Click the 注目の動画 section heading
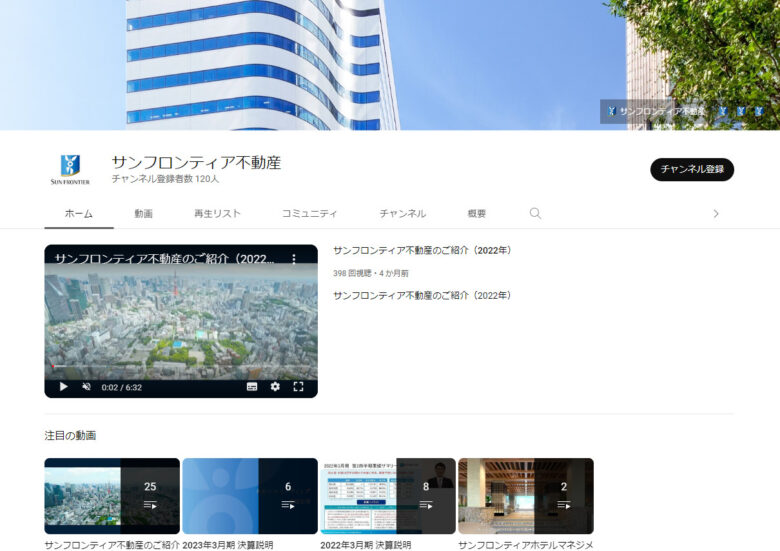The image size is (780, 551). tap(70, 436)
